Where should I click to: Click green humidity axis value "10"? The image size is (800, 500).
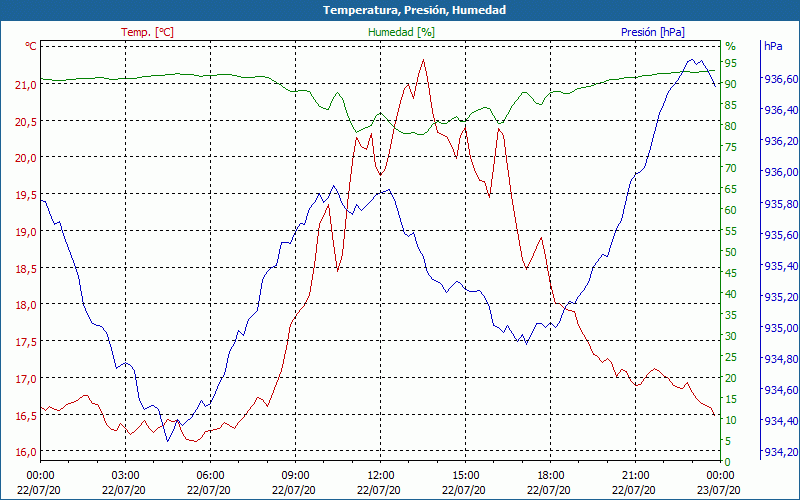click(x=731, y=420)
